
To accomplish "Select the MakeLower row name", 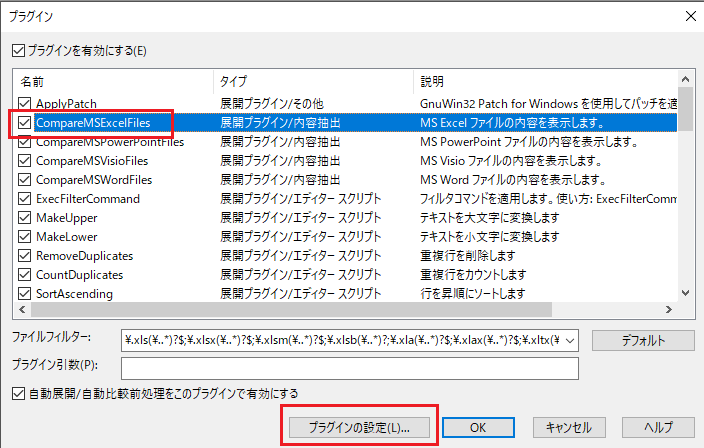I will 66,237.
